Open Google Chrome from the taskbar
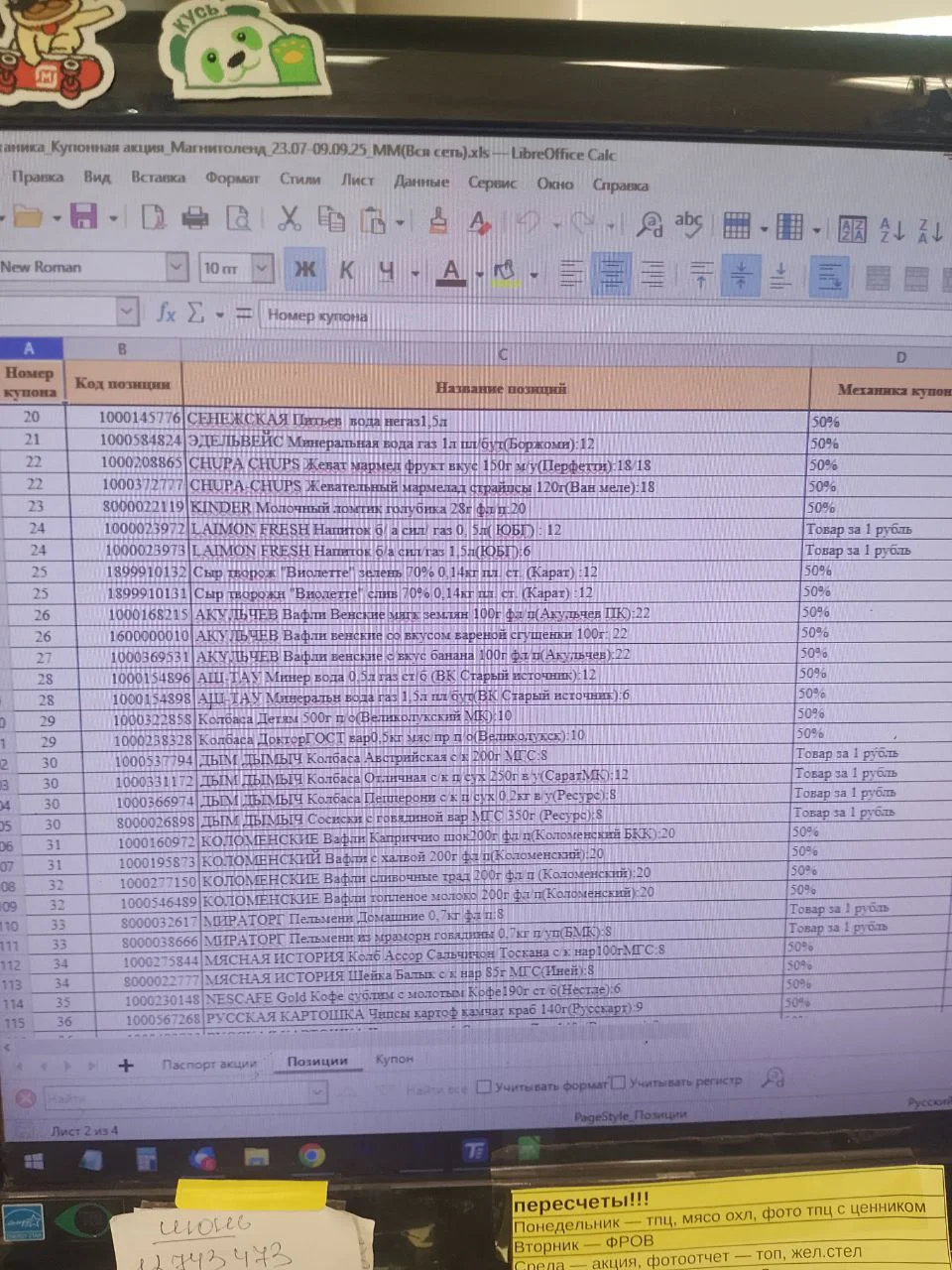The width and height of the screenshot is (952, 1270). (x=312, y=1156)
